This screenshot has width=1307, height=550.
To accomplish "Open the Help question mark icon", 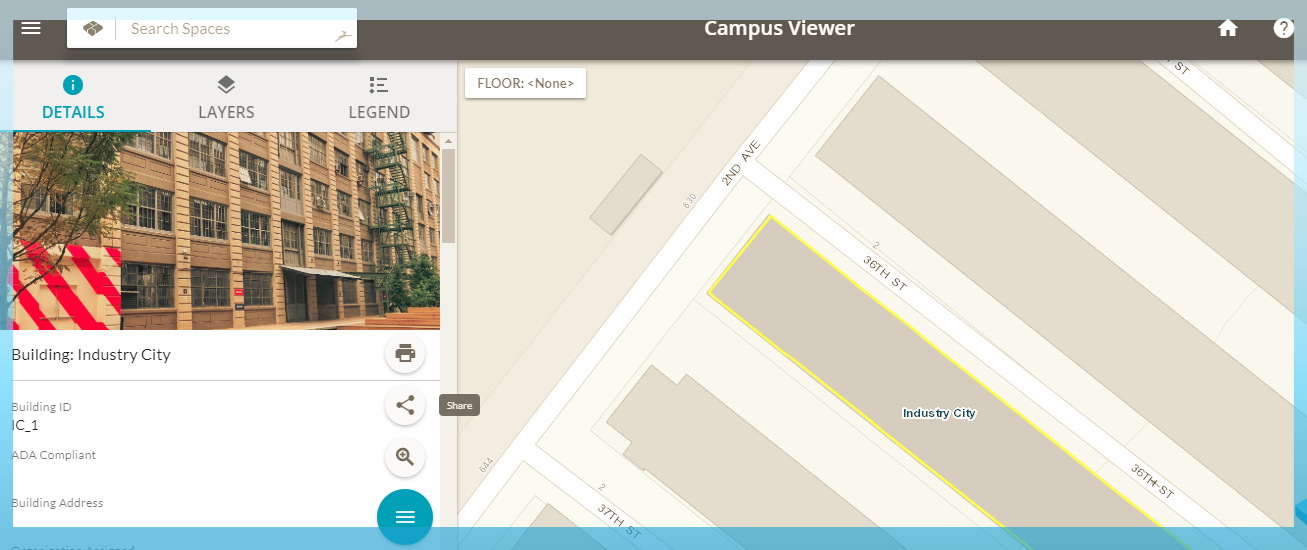I will [1284, 28].
